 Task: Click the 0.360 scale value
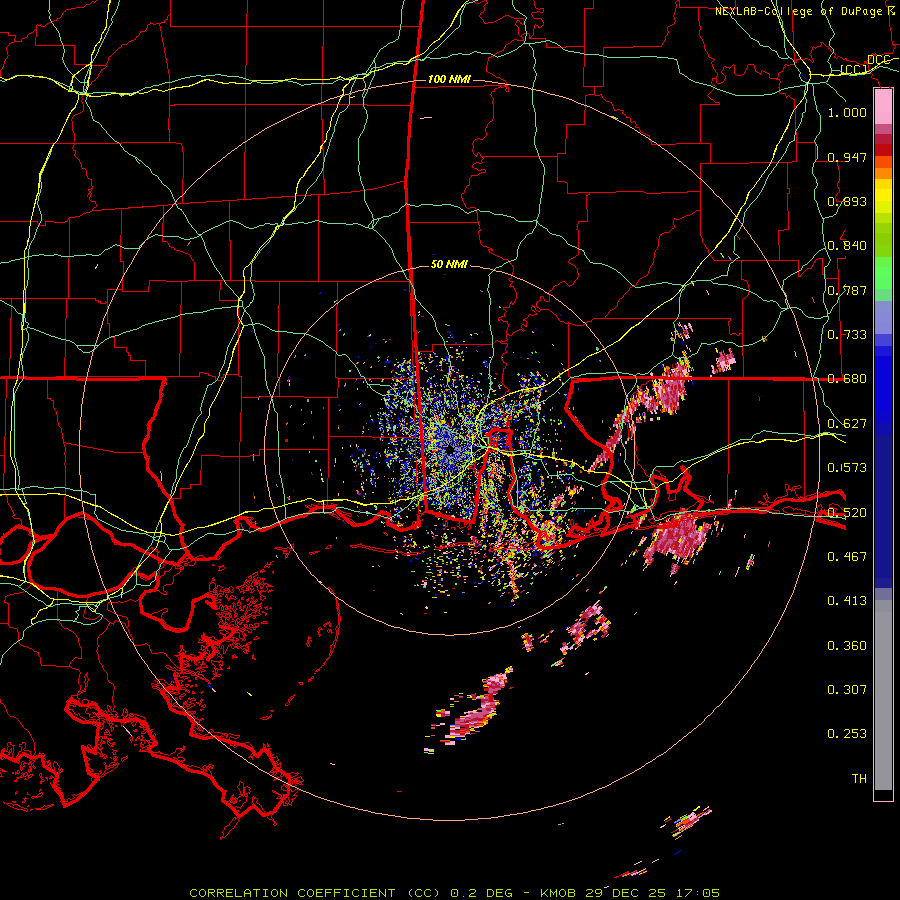[847, 646]
